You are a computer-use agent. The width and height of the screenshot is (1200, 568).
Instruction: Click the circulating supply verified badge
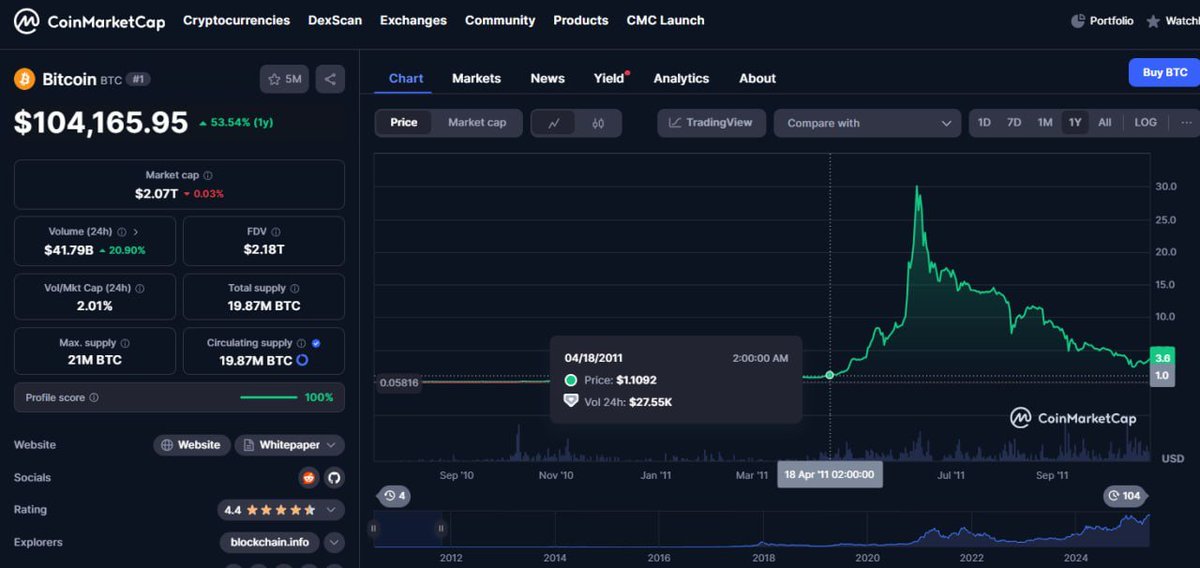[316, 343]
